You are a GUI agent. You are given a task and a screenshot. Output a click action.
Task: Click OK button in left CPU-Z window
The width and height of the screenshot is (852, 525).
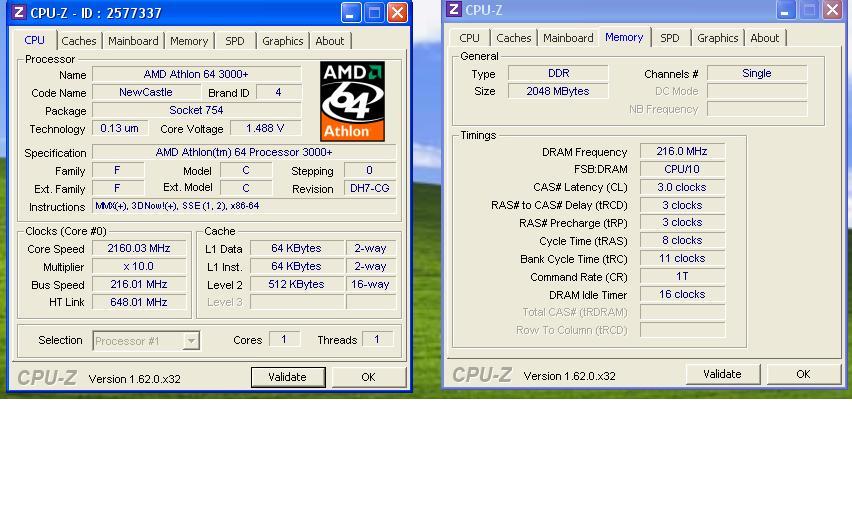pos(368,377)
